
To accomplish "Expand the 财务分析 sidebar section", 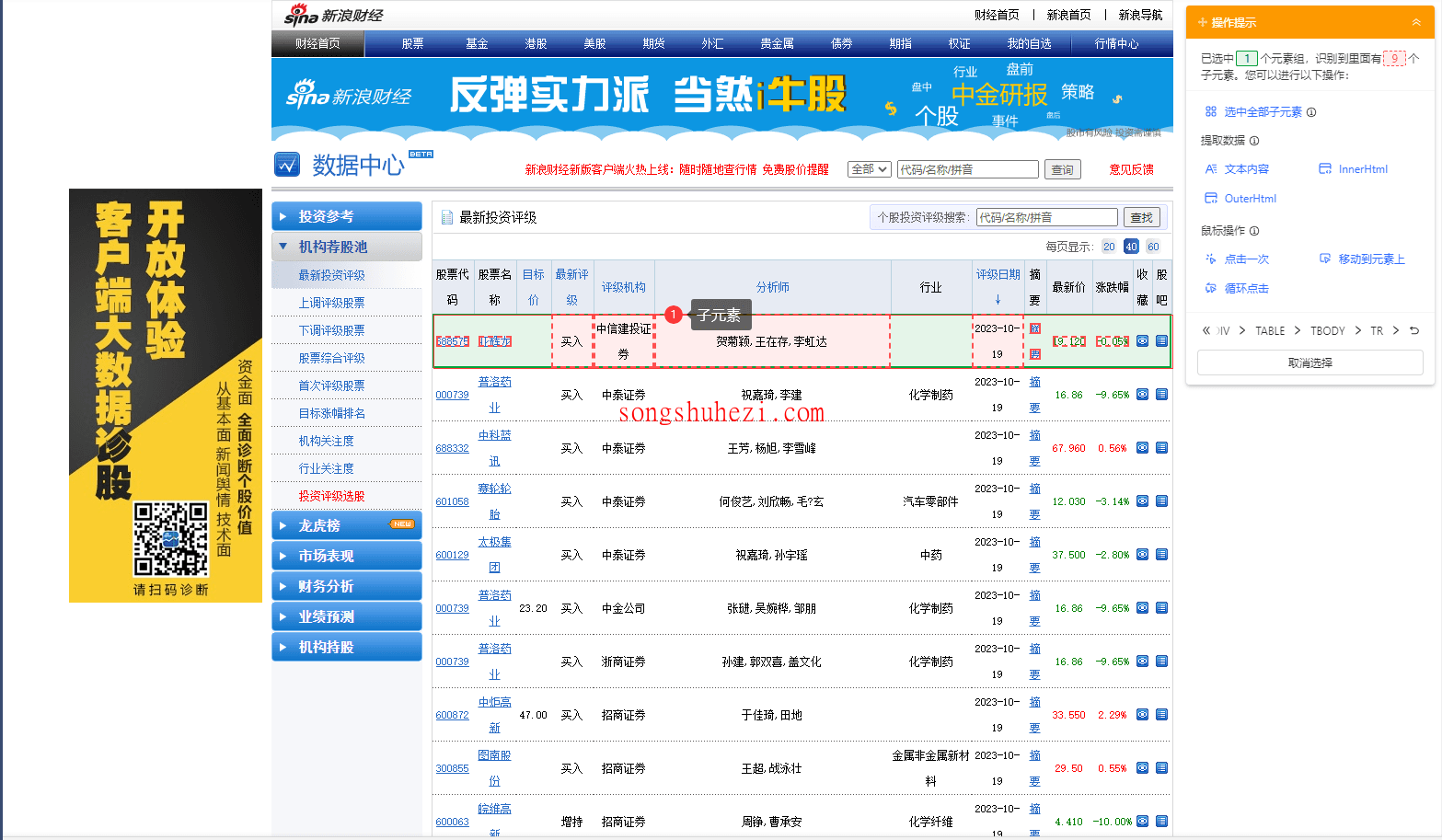I will pos(347,586).
